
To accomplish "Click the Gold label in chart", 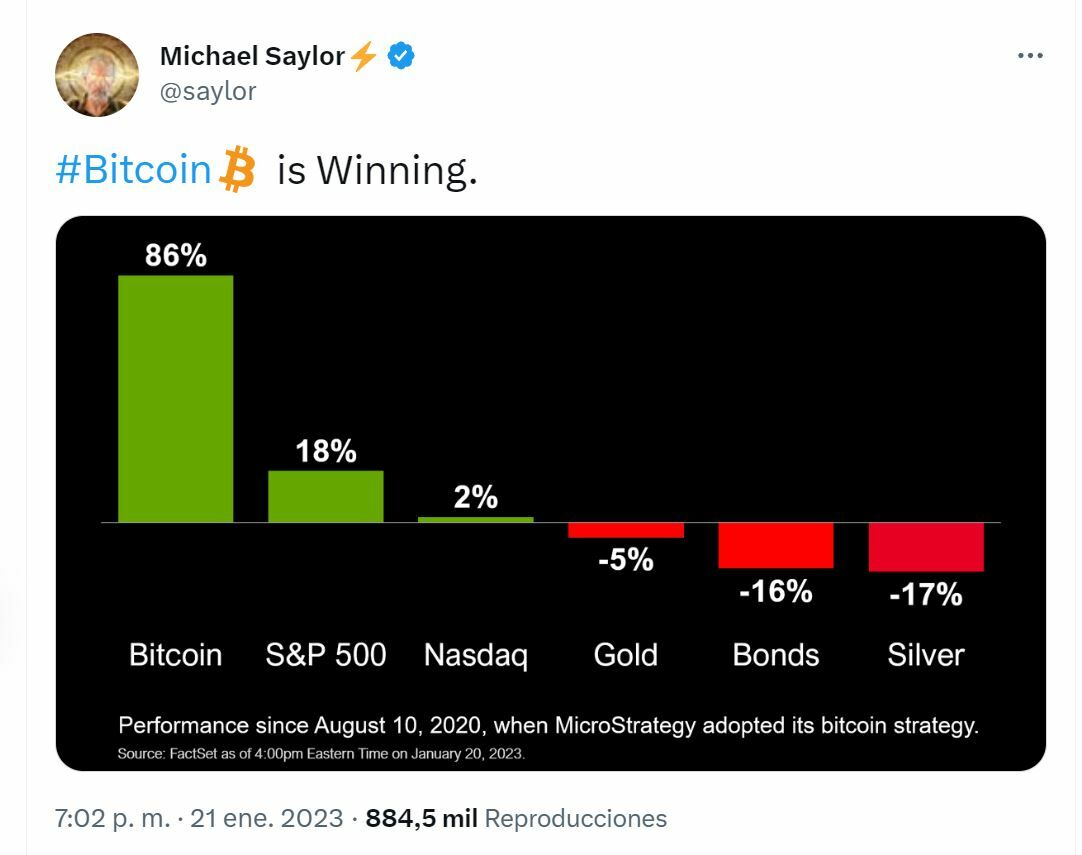I will [625, 655].
